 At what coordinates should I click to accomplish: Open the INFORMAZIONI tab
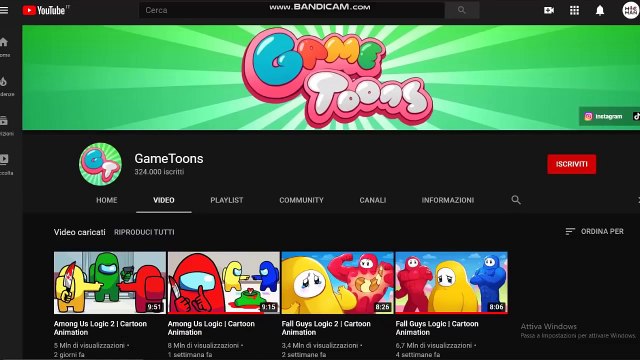[x=448, y=200]
